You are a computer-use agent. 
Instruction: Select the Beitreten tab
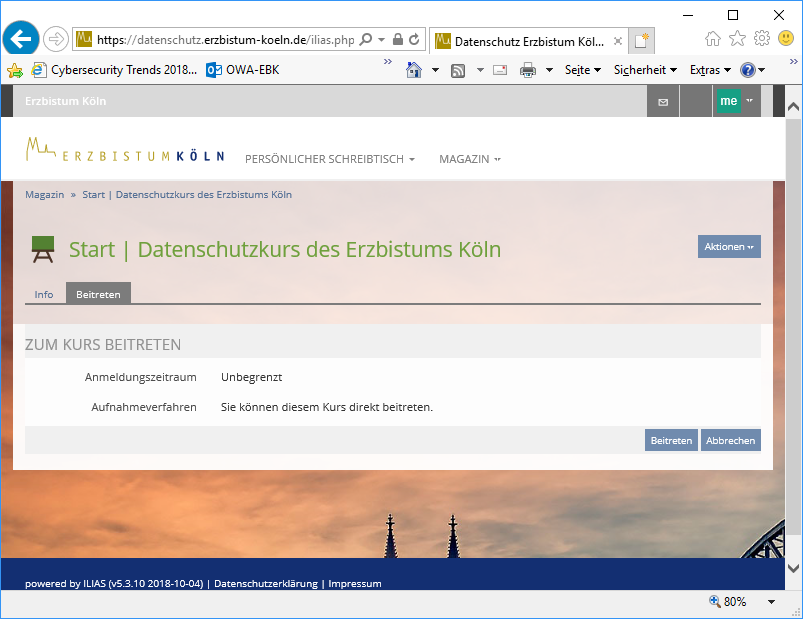click(x=98, y=293)
